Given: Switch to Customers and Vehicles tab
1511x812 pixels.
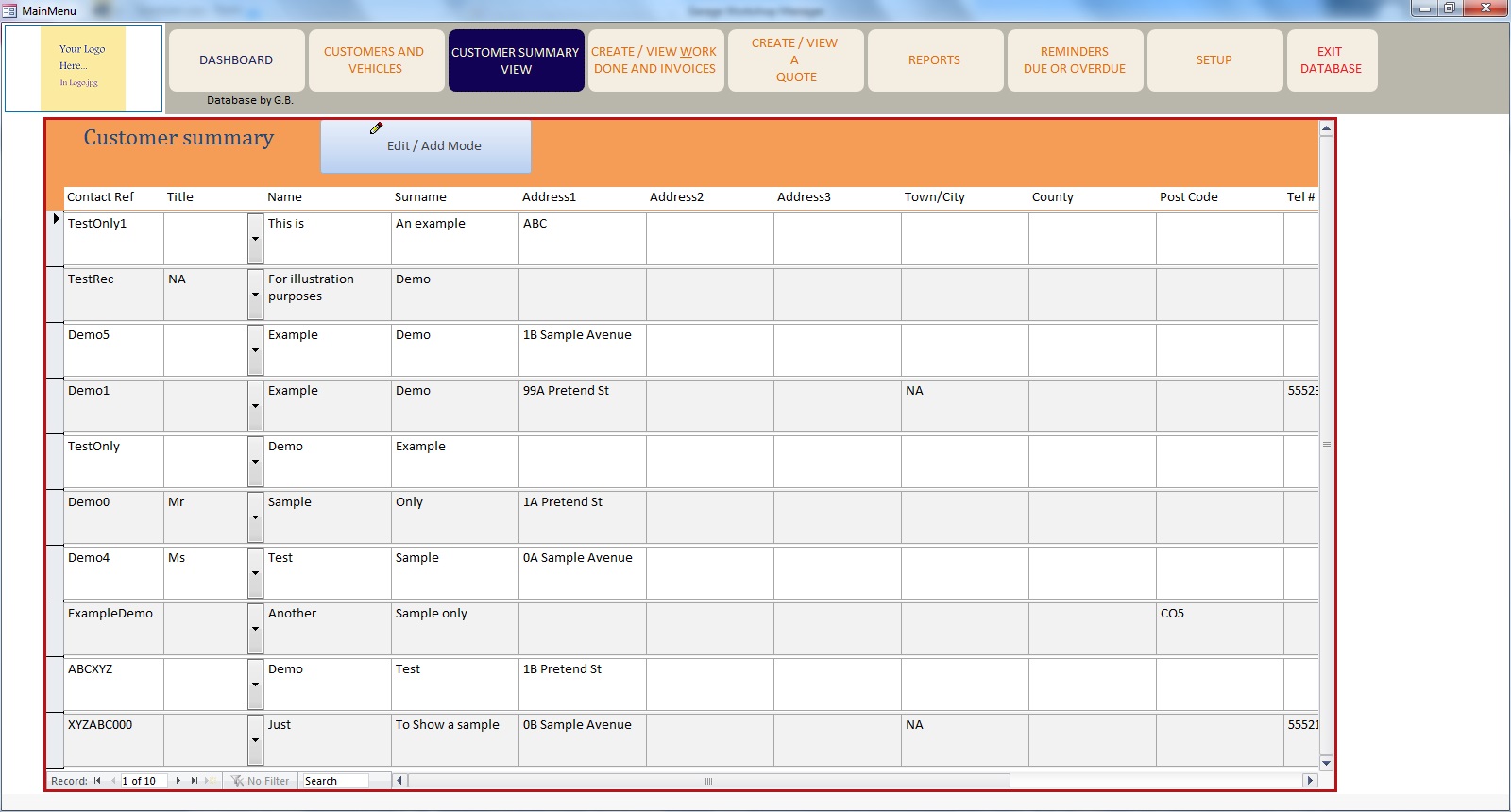Looking at the screenshot, I should (375, 60).
